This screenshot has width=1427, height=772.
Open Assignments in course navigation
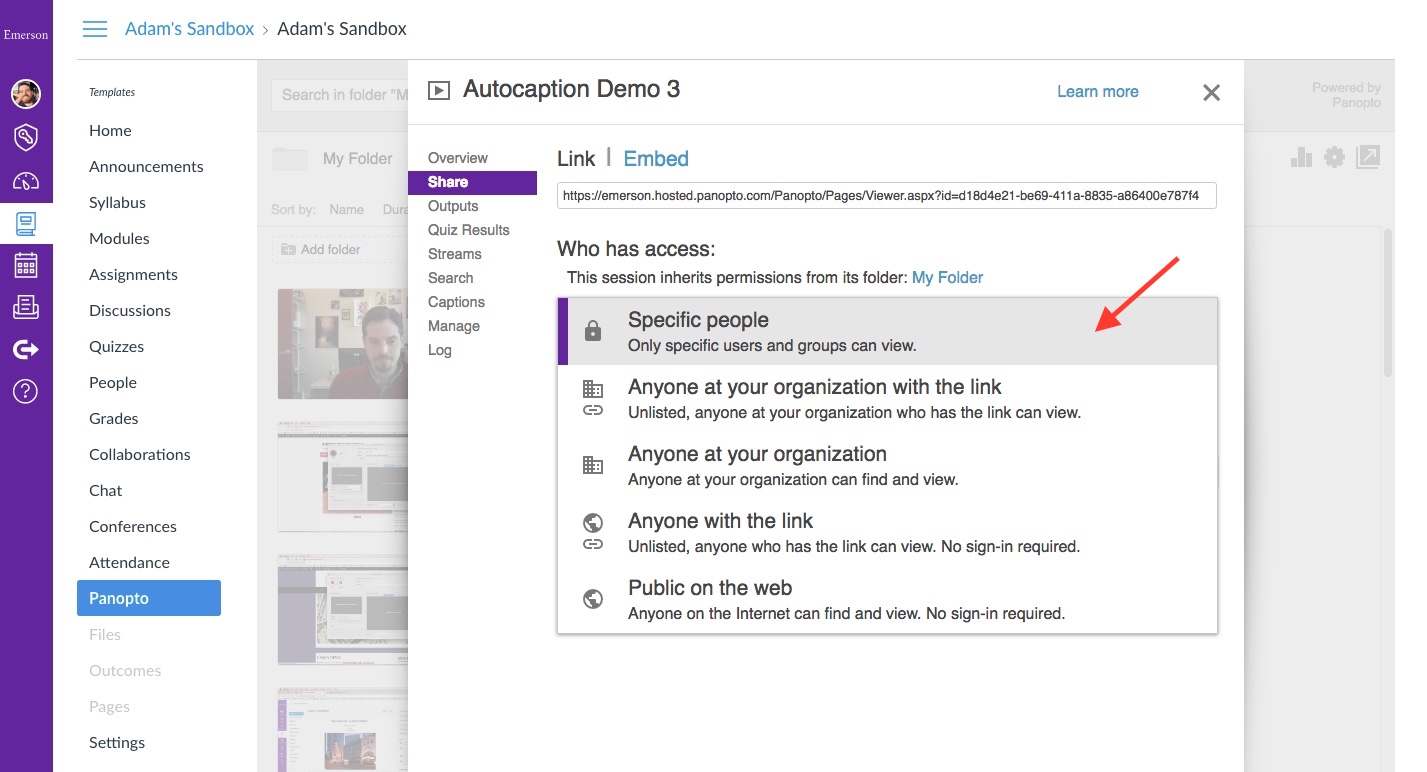coord(133,274)
